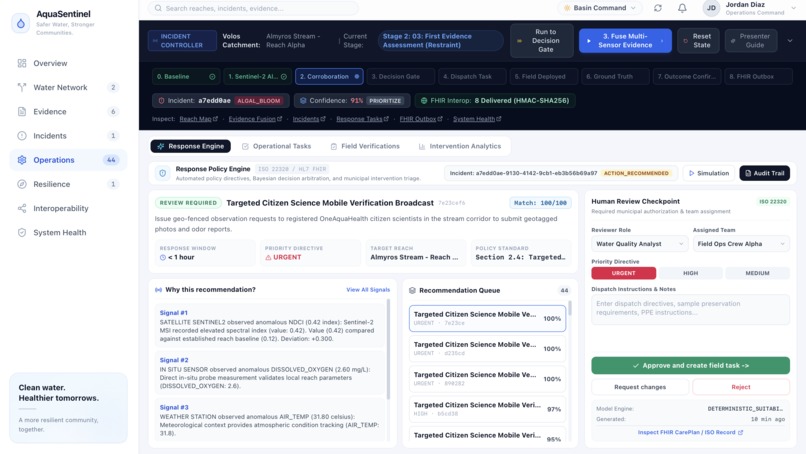Click Run to Decision Gate button
Image resolution: width=806 pixels, height=454 pixels.
pos(542,41)
